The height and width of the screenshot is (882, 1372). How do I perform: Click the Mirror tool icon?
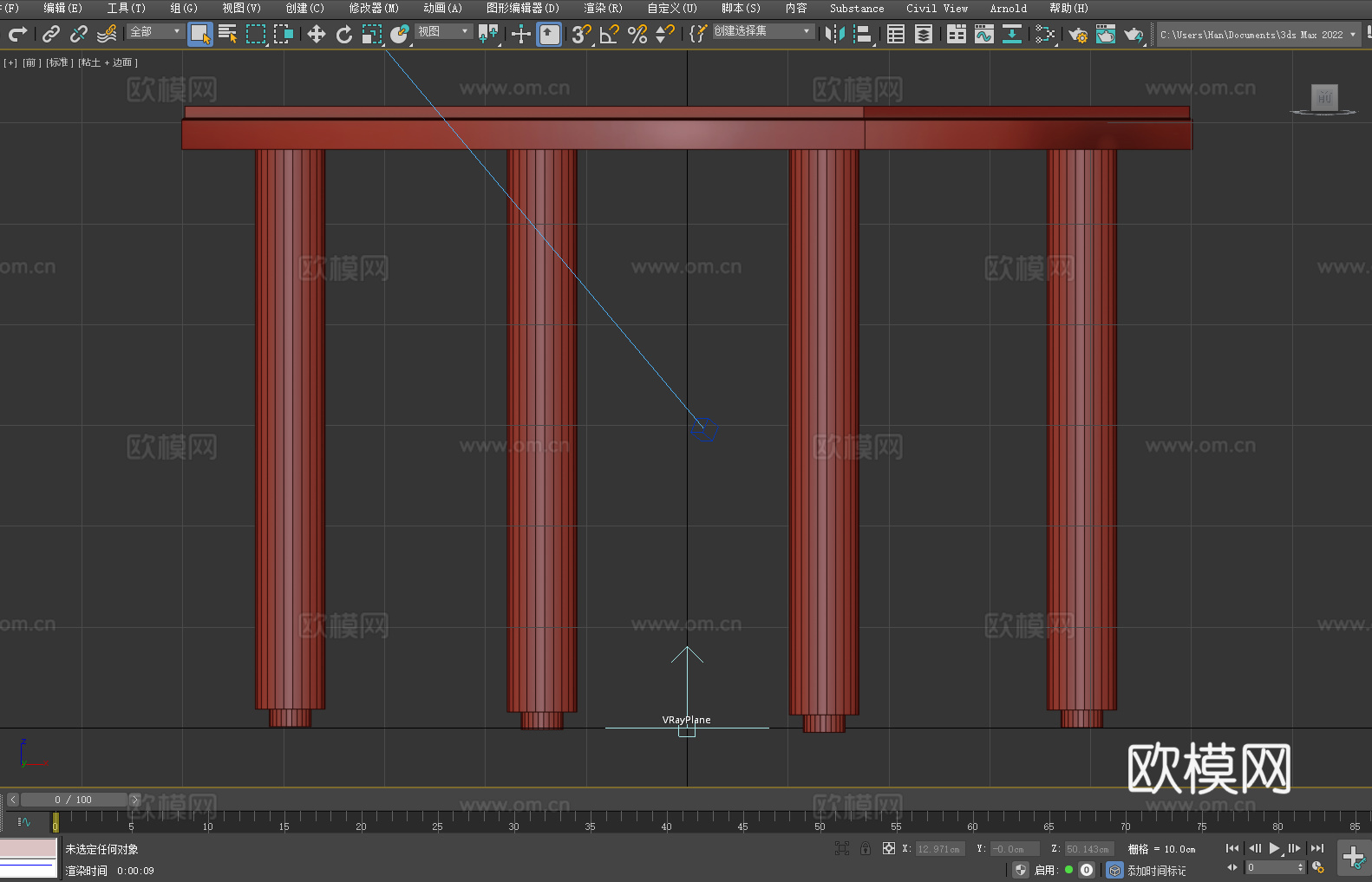835,34
